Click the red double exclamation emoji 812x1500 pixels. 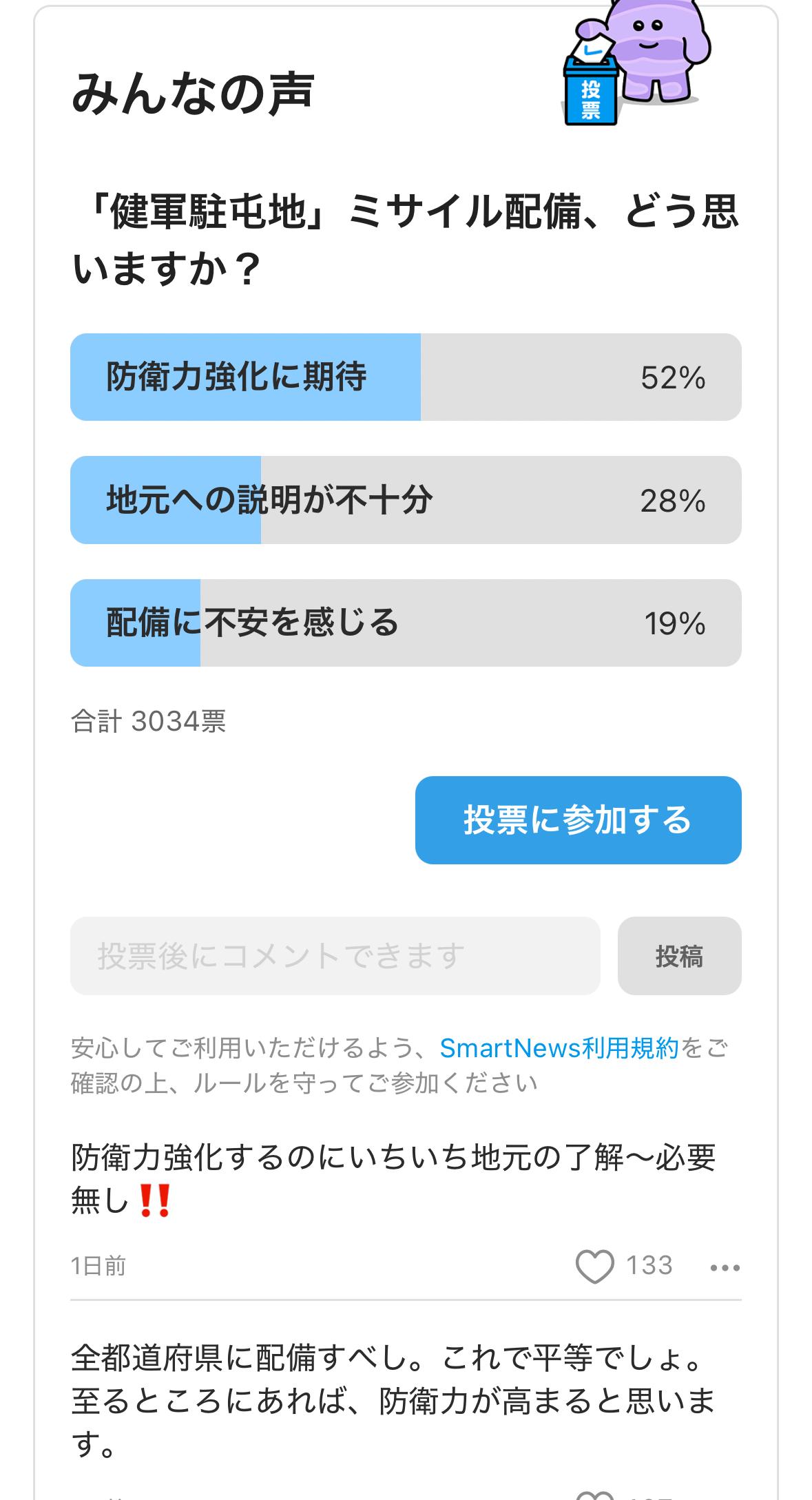[154, 1201]
